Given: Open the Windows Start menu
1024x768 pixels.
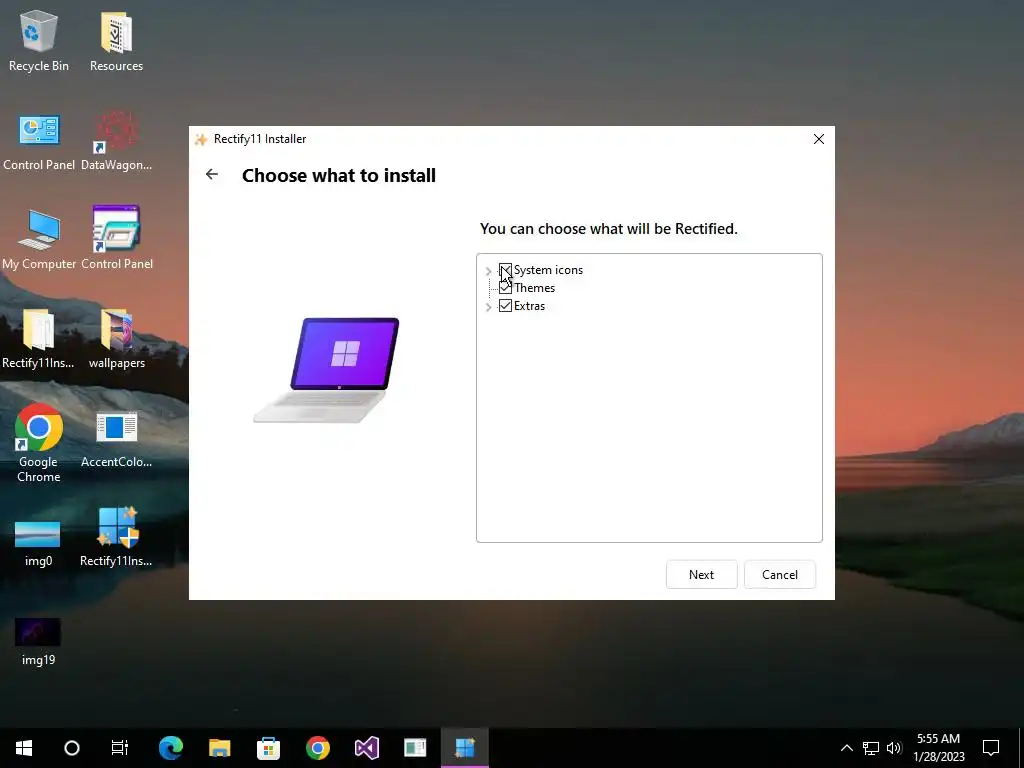Looking at the screenshot, I should (x=24, y=748).
